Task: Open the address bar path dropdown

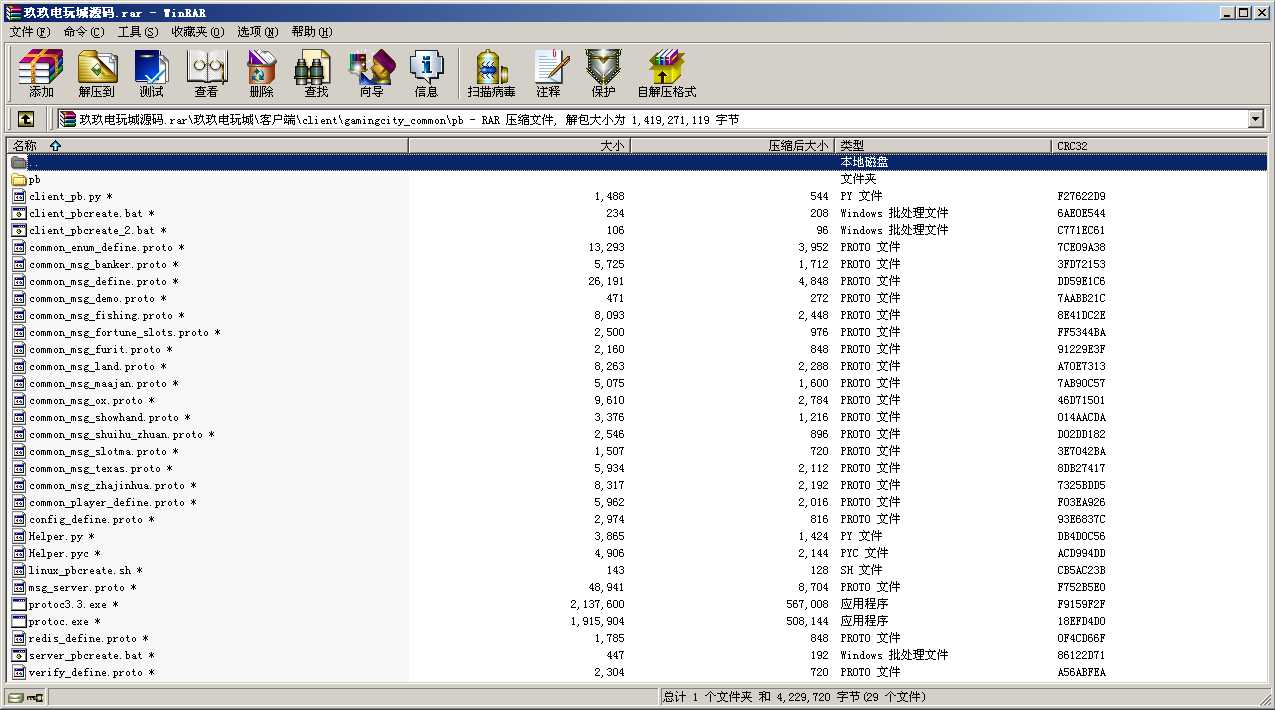Action: [x=1256, y=120]
